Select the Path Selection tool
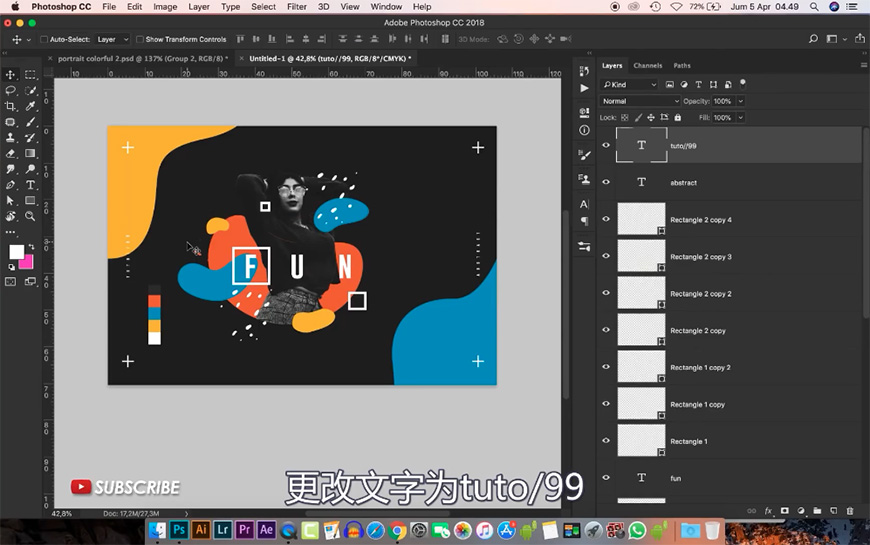Viewport: 870px width, 545px height. pyautogui.click(x=11, y=200)
